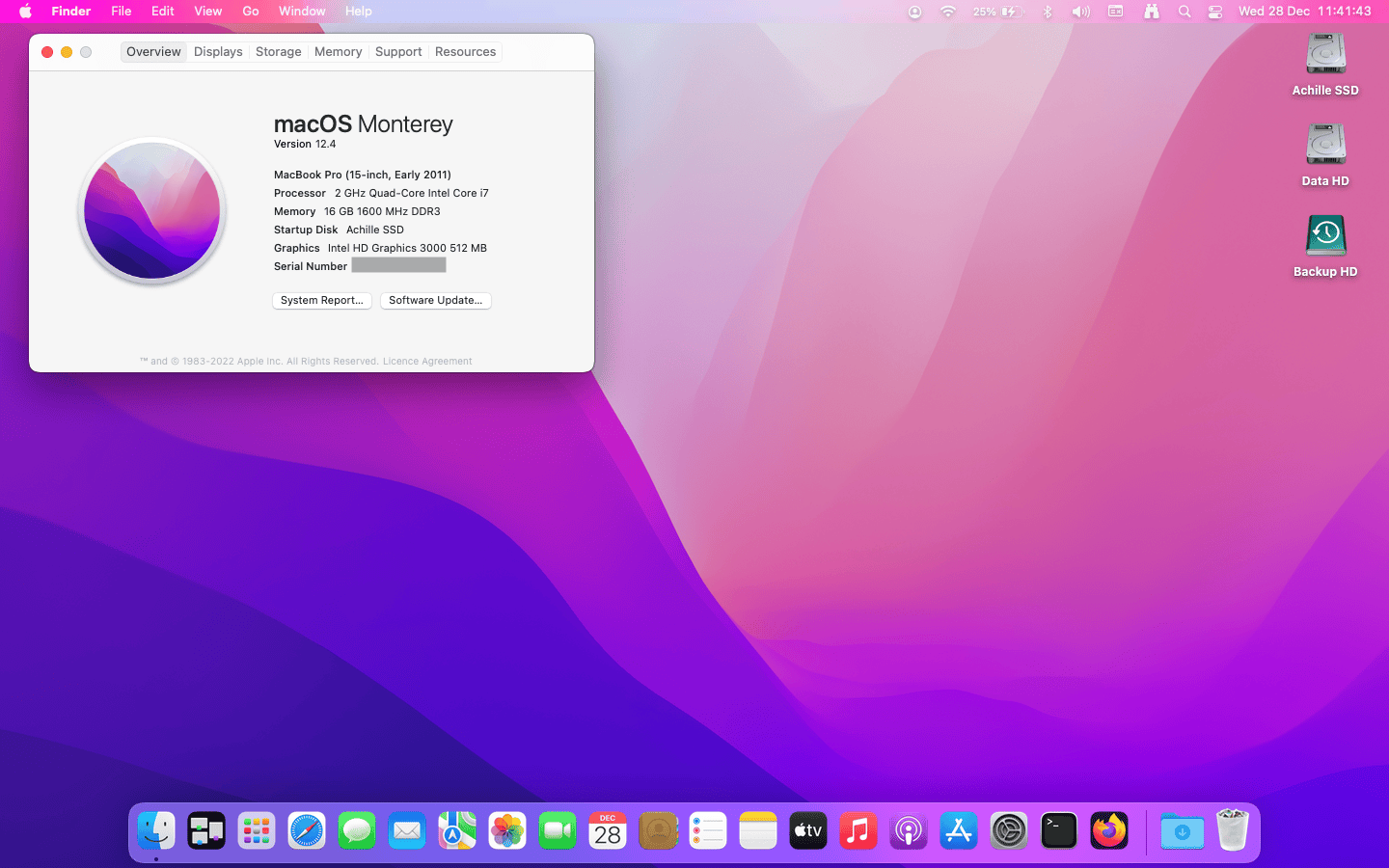Open Control Centre in the menu bar
This screenshot has height=868, width=1389.
[x=1214, y=12]
